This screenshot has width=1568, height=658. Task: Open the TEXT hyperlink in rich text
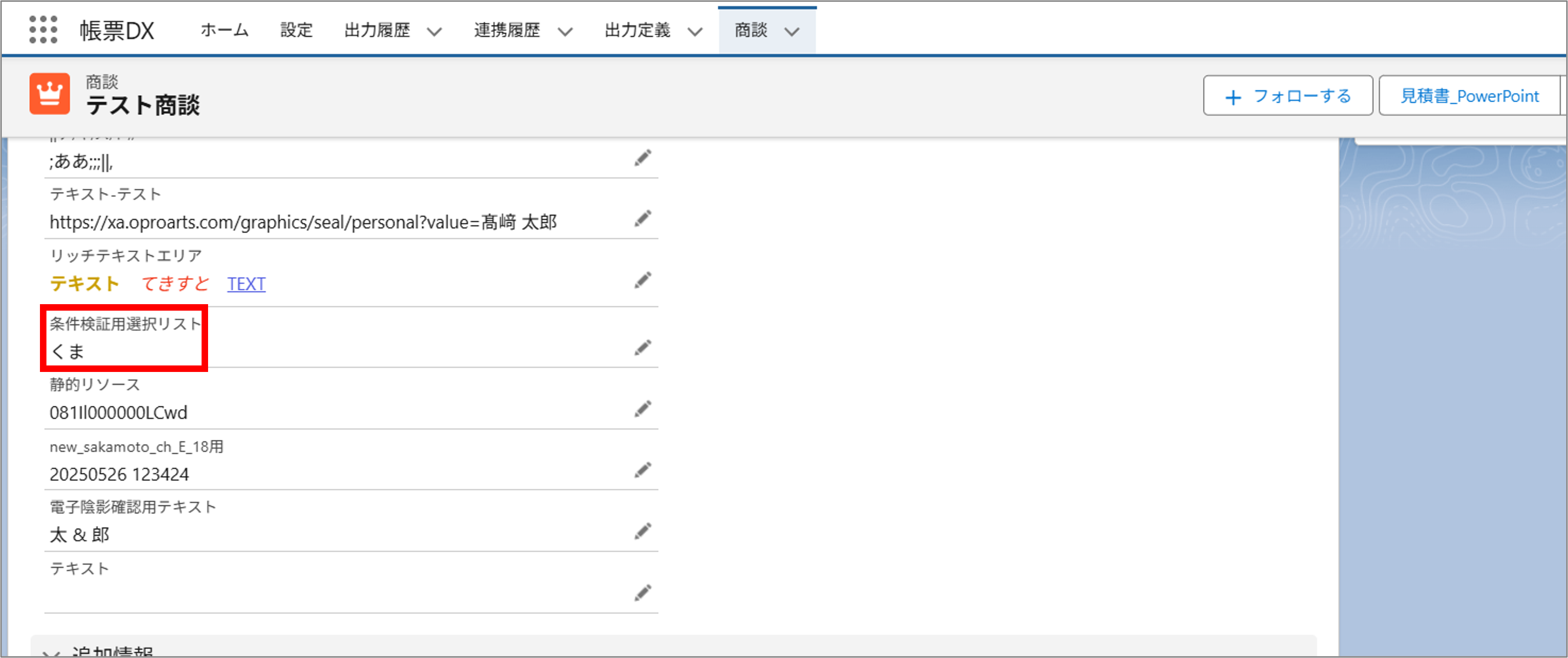(246, 284)
